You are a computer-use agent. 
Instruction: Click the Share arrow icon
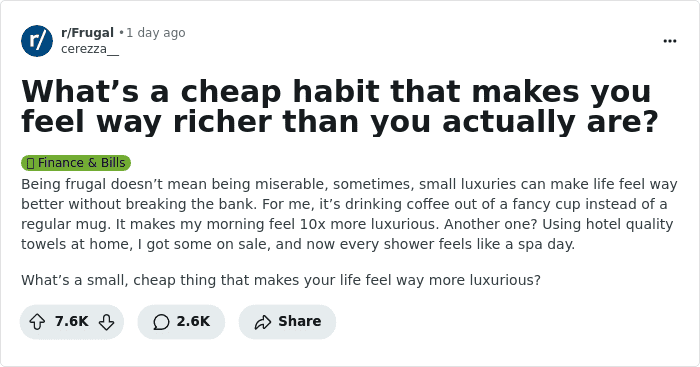[263, 321]
